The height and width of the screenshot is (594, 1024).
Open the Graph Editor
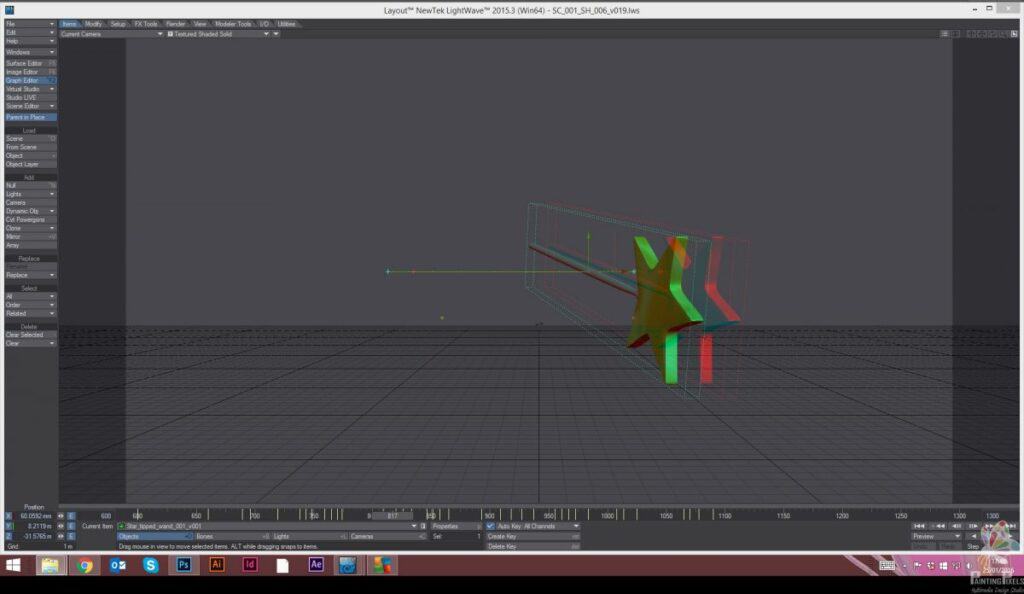pyautogui.click(x=30, y=80)
